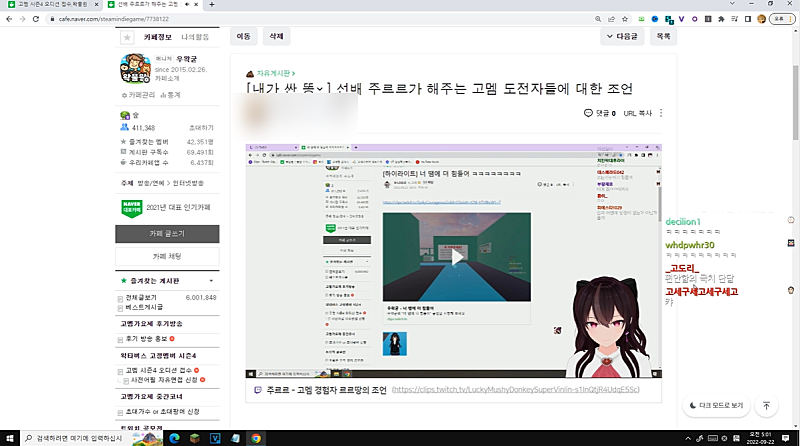Click the purple circle extension icon

(694, 19)
